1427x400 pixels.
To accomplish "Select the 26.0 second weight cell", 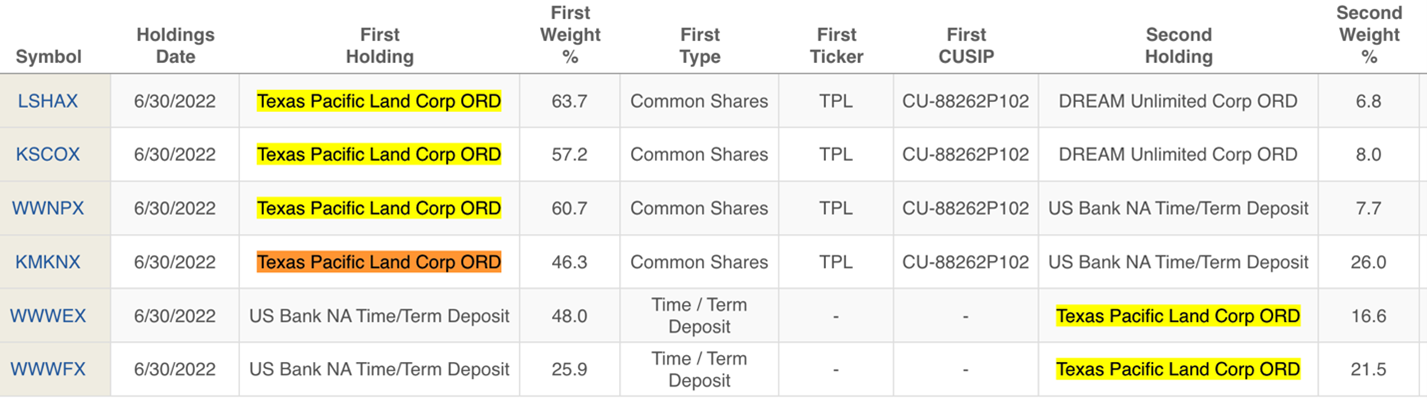I will coord(1368,262).
